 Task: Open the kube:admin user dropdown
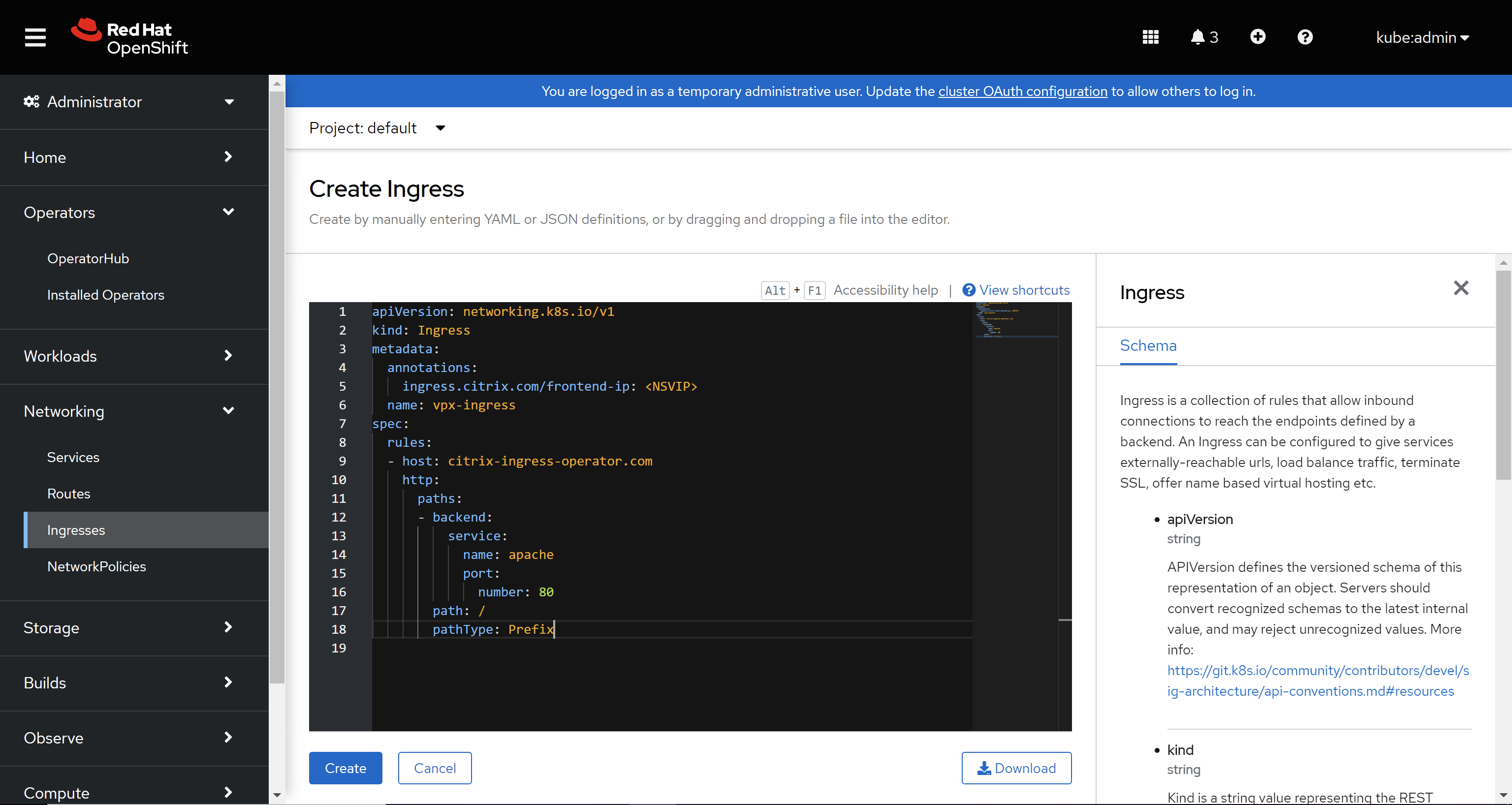[x=1422, y=37]
